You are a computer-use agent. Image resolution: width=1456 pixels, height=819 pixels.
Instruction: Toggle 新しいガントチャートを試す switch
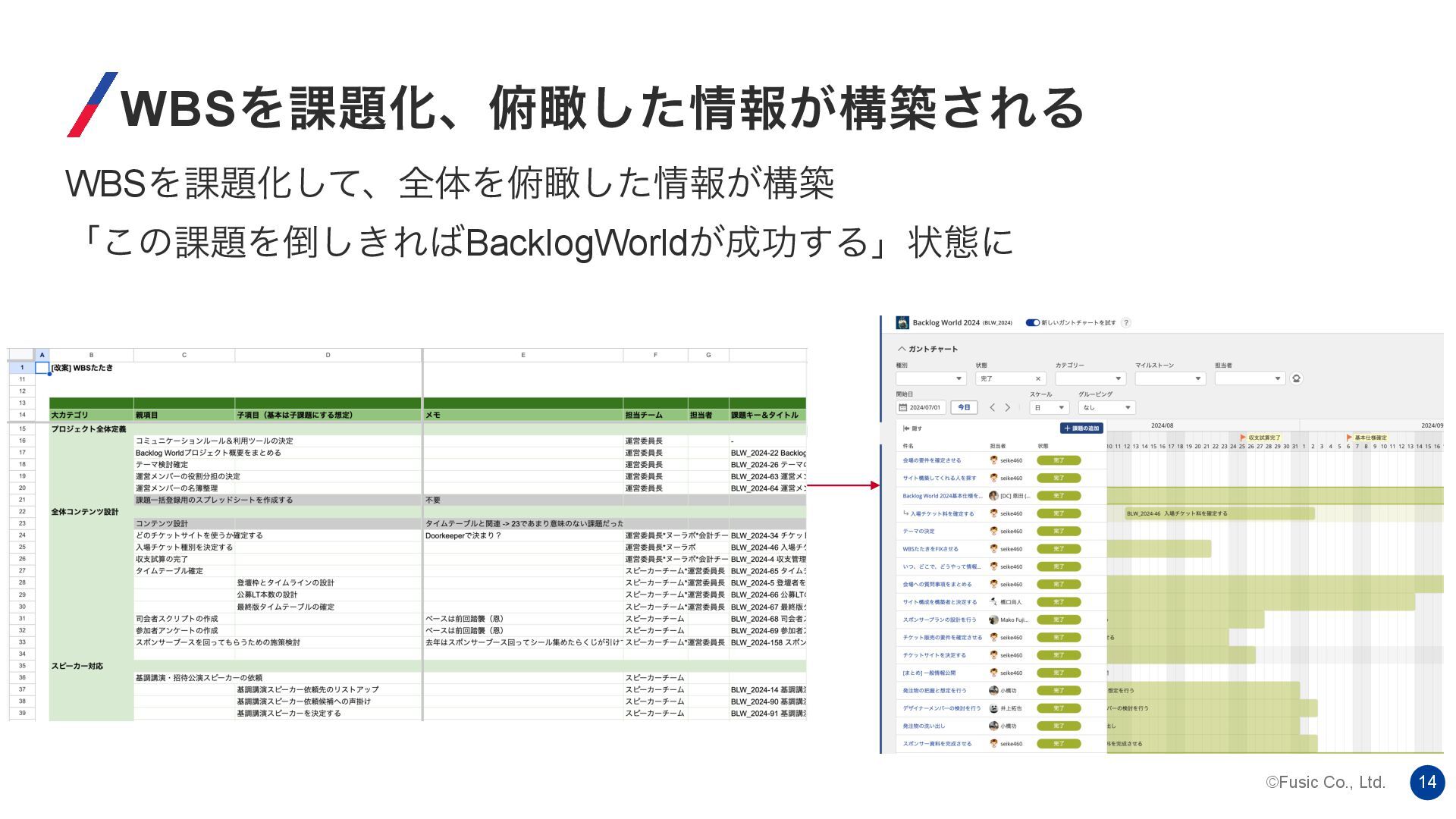click(1032, 323)
